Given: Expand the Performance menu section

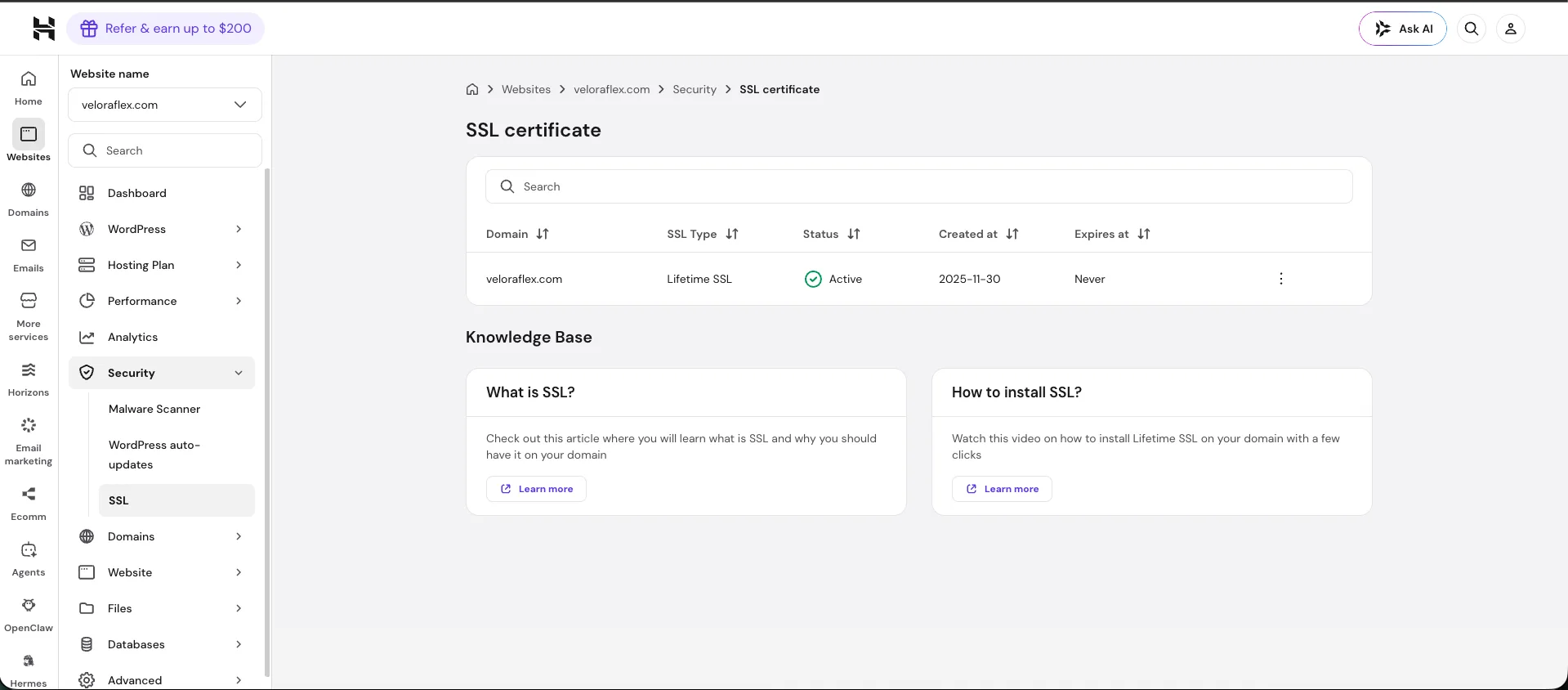Looking at the screenshot, I should click(162, 301).
